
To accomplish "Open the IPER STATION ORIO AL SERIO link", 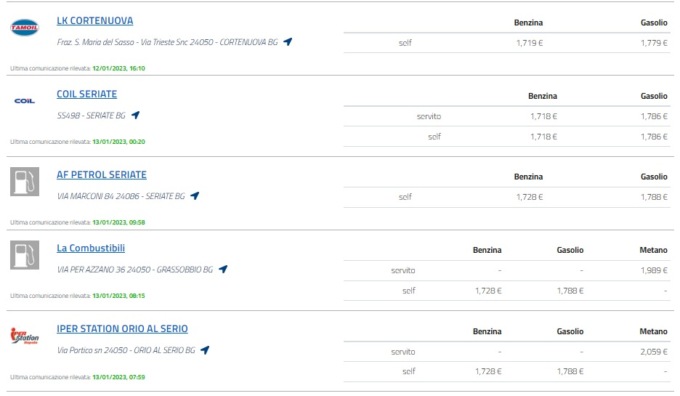I will pyautogui.click(x=122, y=329).
